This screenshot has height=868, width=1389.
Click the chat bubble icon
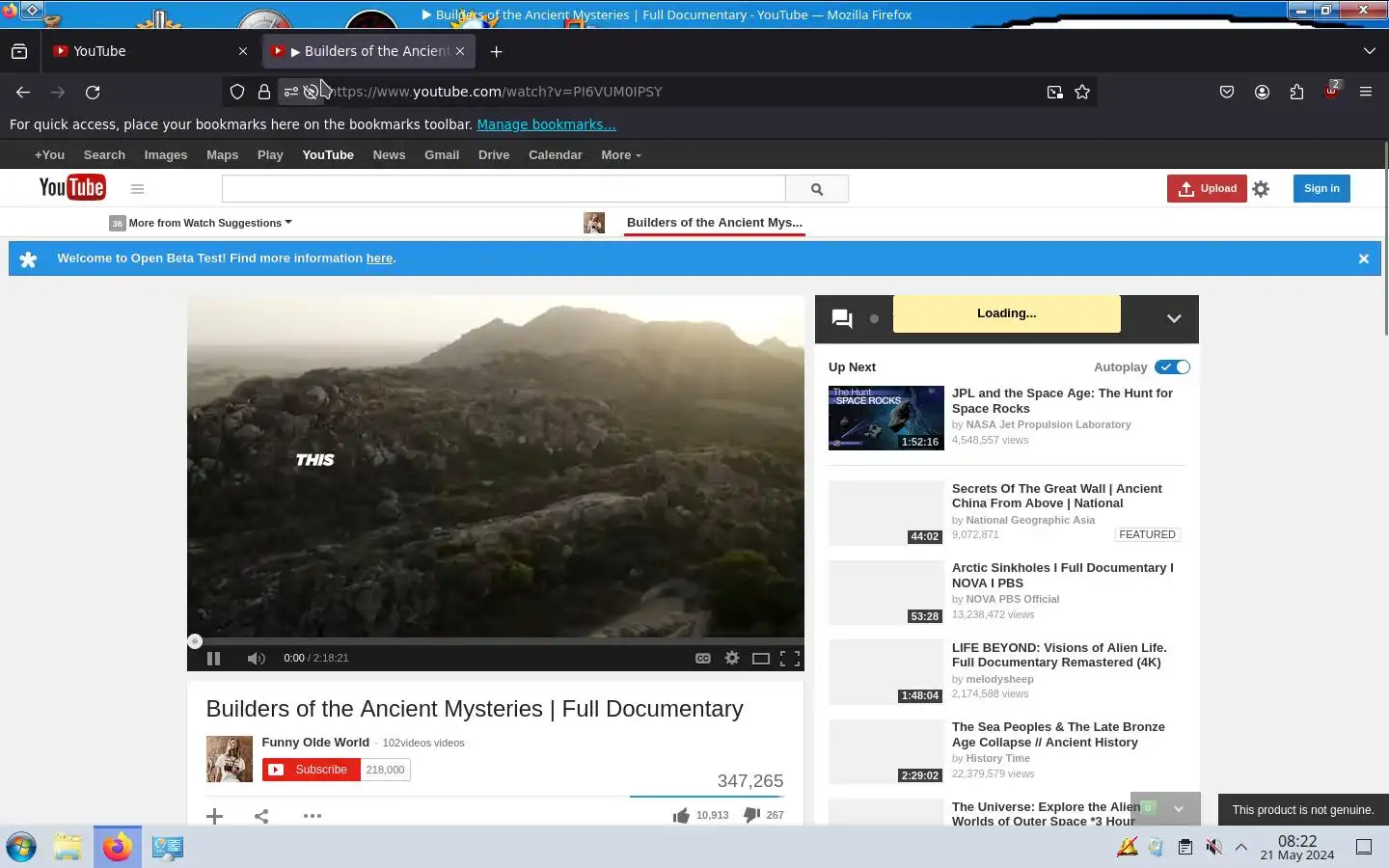tap(842, 318)
